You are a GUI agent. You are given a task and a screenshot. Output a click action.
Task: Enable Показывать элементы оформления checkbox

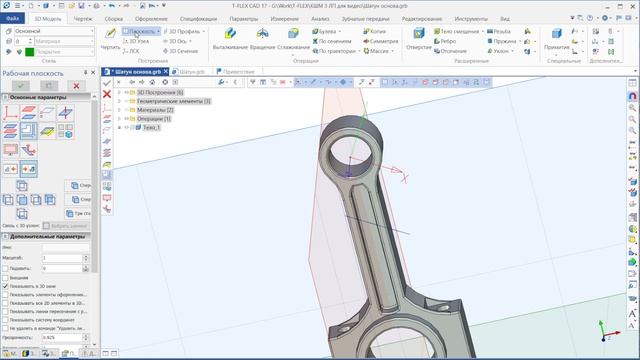click(x=5, y=295)
